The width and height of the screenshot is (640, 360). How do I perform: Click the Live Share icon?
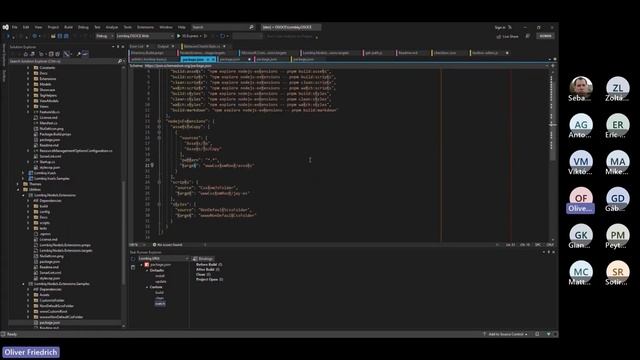click(498, 36)
